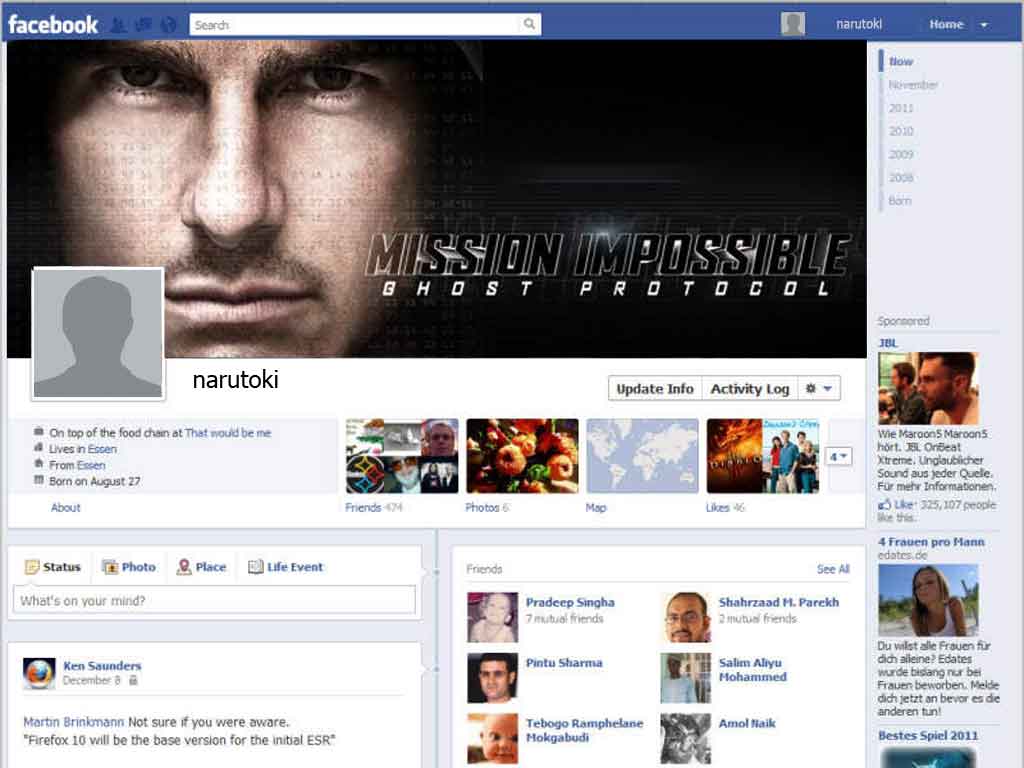Jump to 2009 on the timeline
This screenshot has width=1024, height=768.
[x=901, y=154]
